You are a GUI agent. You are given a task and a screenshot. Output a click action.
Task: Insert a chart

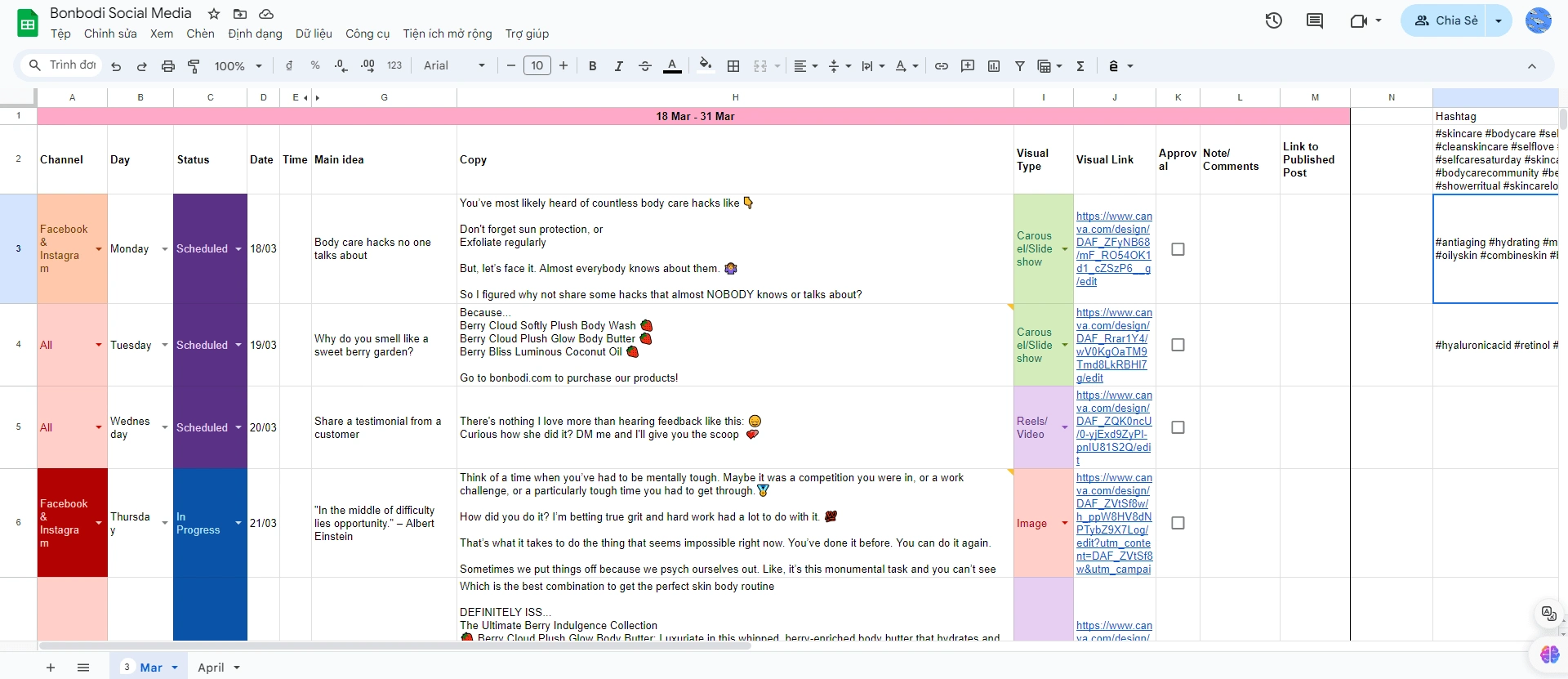click(994, 66)
